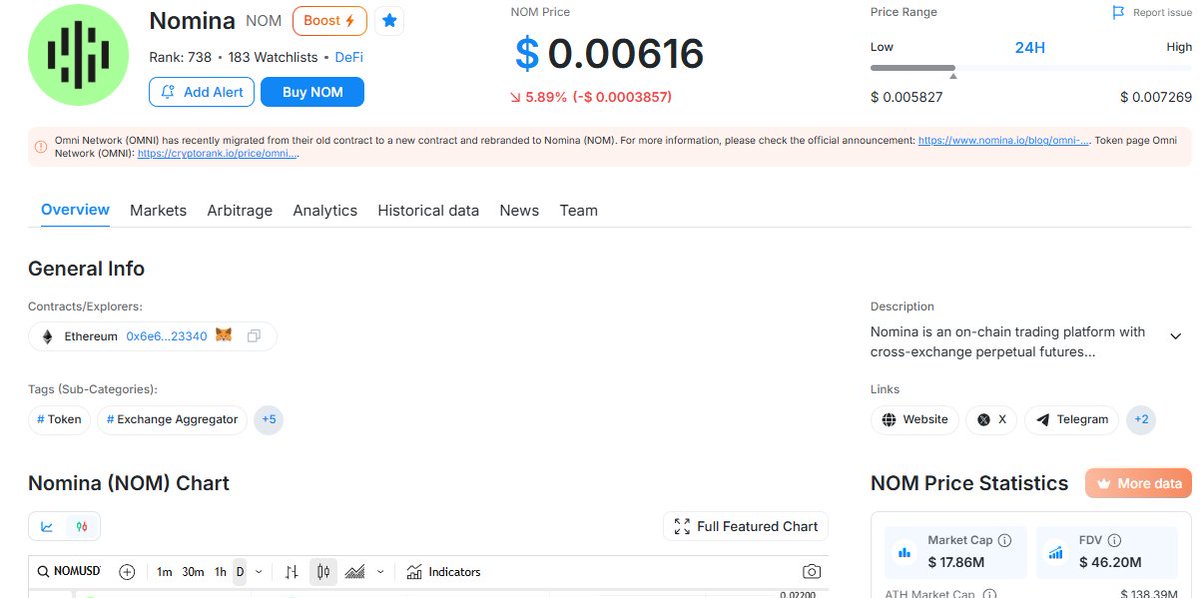The width and height of the screenshot is (1200, 598).
Task: Open contract address 0x6e6...23340 link
Action: point(167,337)
